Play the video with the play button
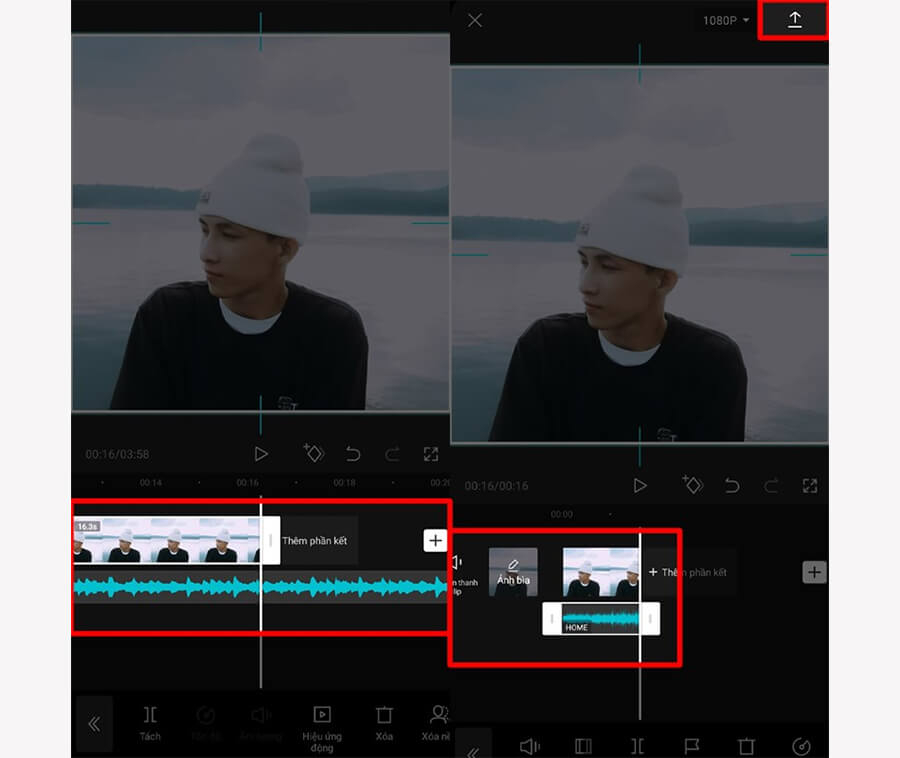 [x=262, y=453]
